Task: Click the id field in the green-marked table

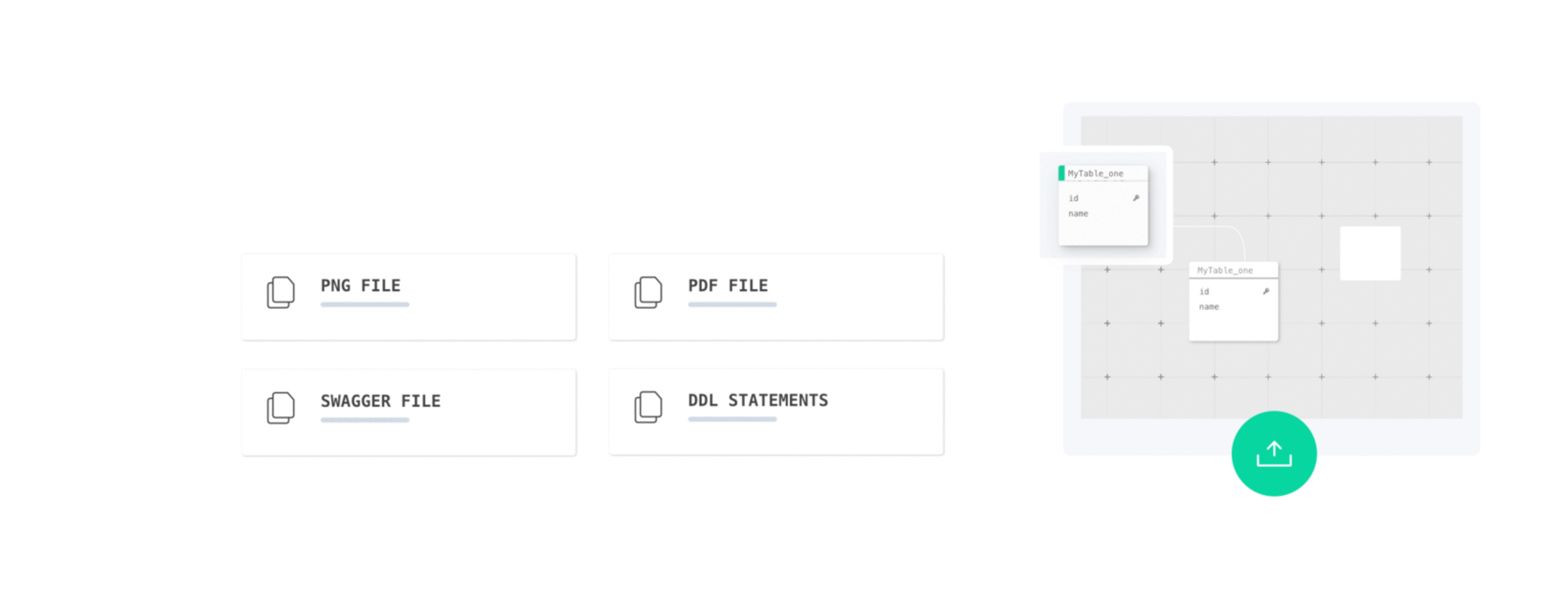Action: 1074,199
